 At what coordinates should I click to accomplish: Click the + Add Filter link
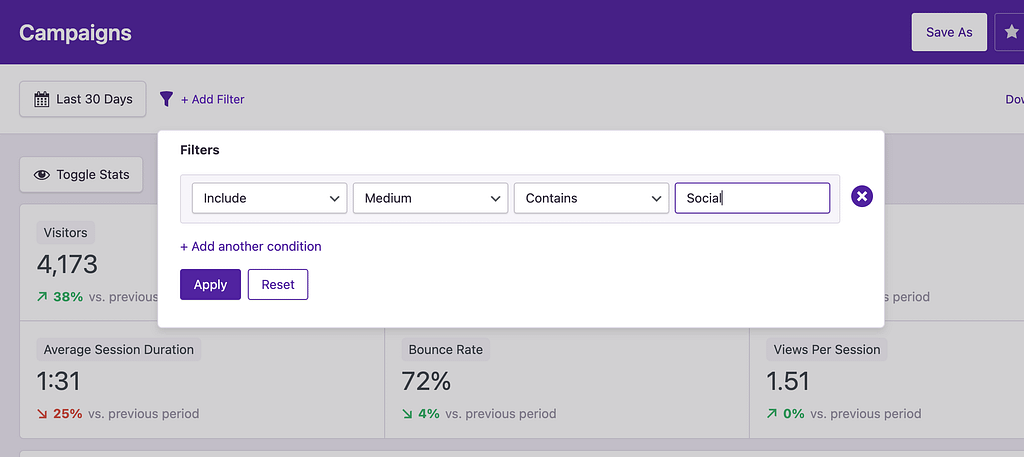(212, 99)
